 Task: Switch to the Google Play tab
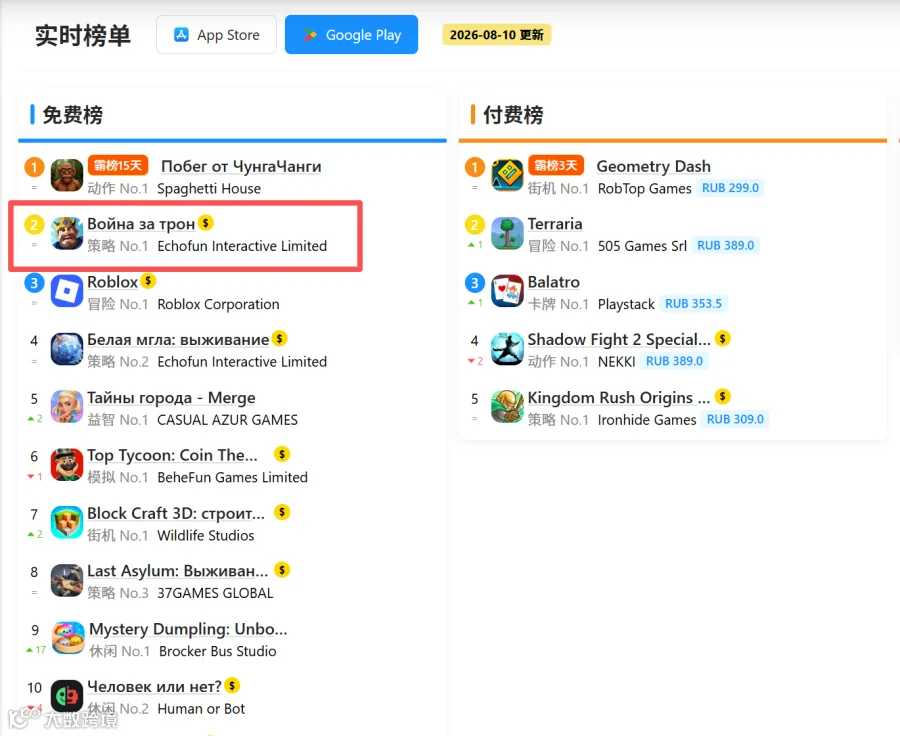pos(351,35)
